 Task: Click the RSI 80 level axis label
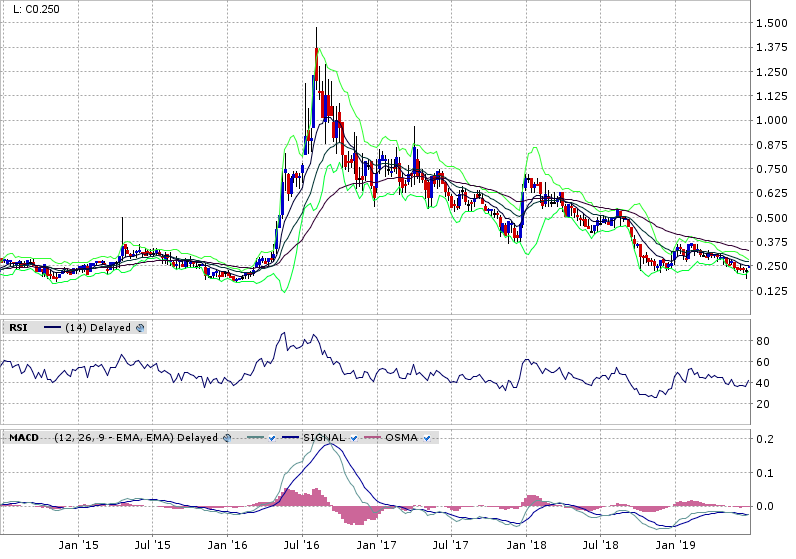[762, 341]
